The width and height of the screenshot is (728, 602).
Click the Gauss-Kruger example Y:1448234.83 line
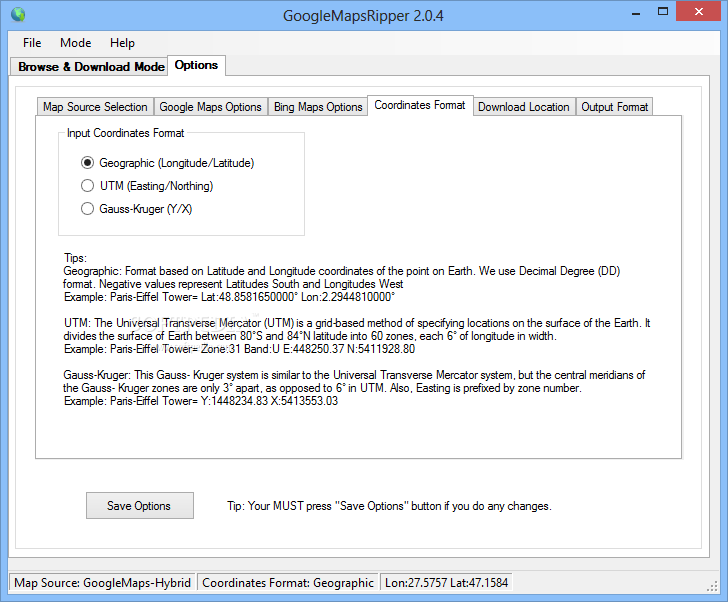coord(201,401)
